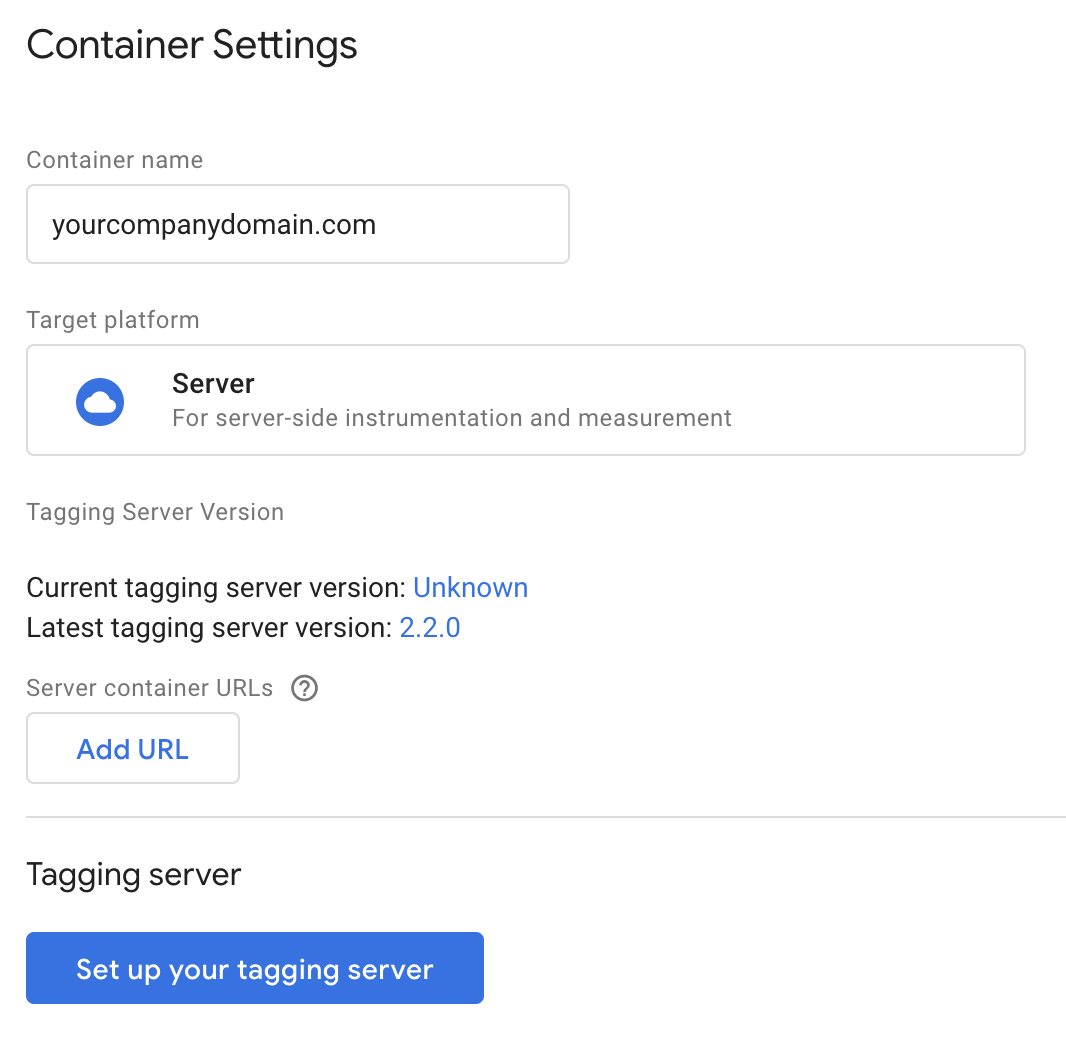Click the yourcompanydomain.com text in the field
1066x1046 pixels.
(214, 224)
